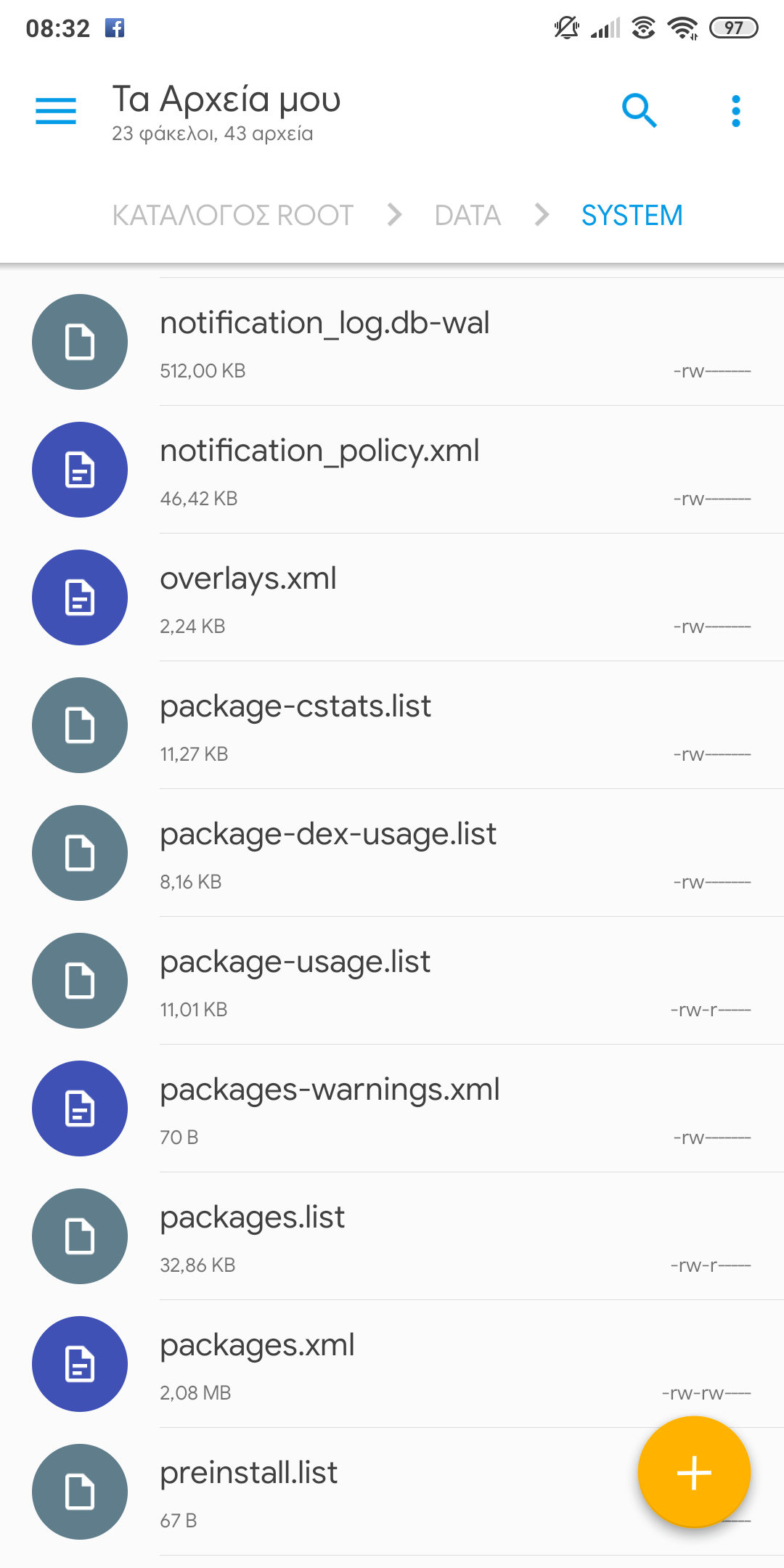Click chevron between DATA and SYSTEM

[x=542, y=215]
